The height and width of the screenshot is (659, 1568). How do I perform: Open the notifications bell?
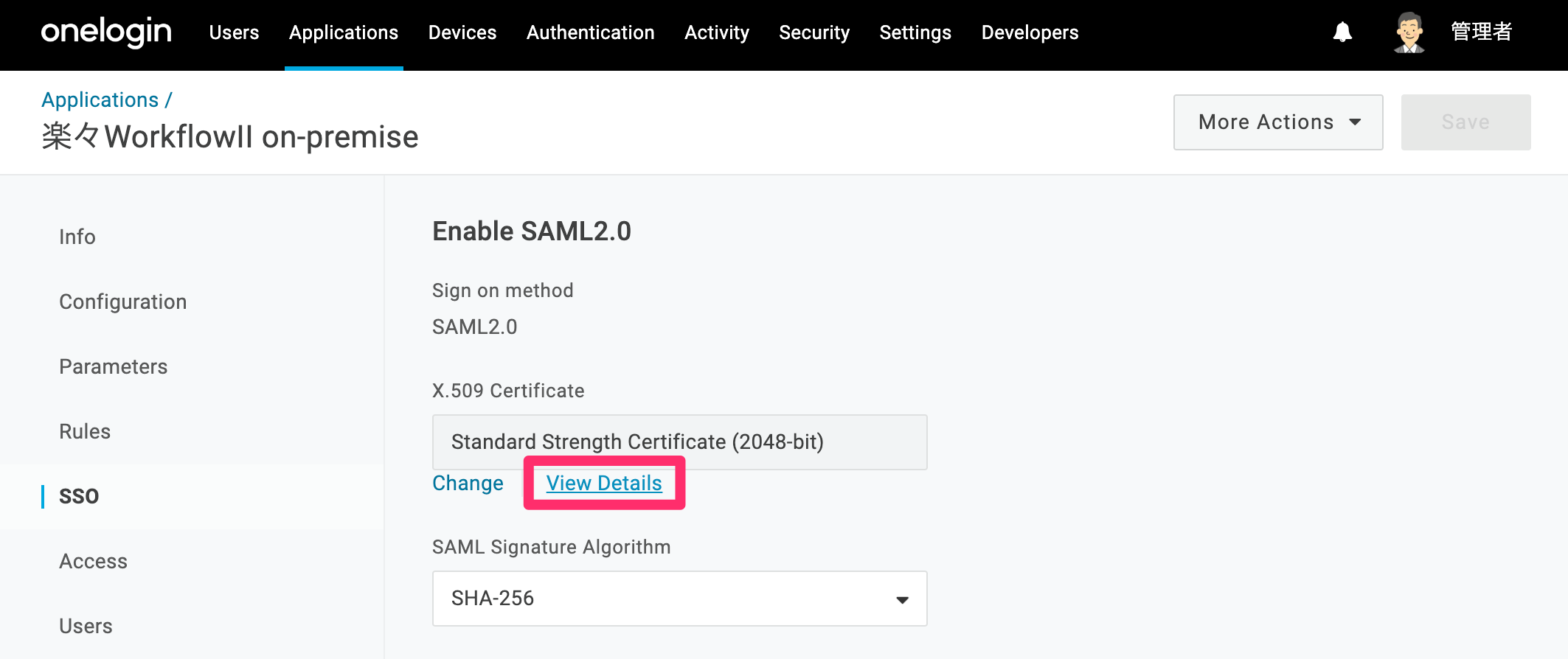(1342, 32)
